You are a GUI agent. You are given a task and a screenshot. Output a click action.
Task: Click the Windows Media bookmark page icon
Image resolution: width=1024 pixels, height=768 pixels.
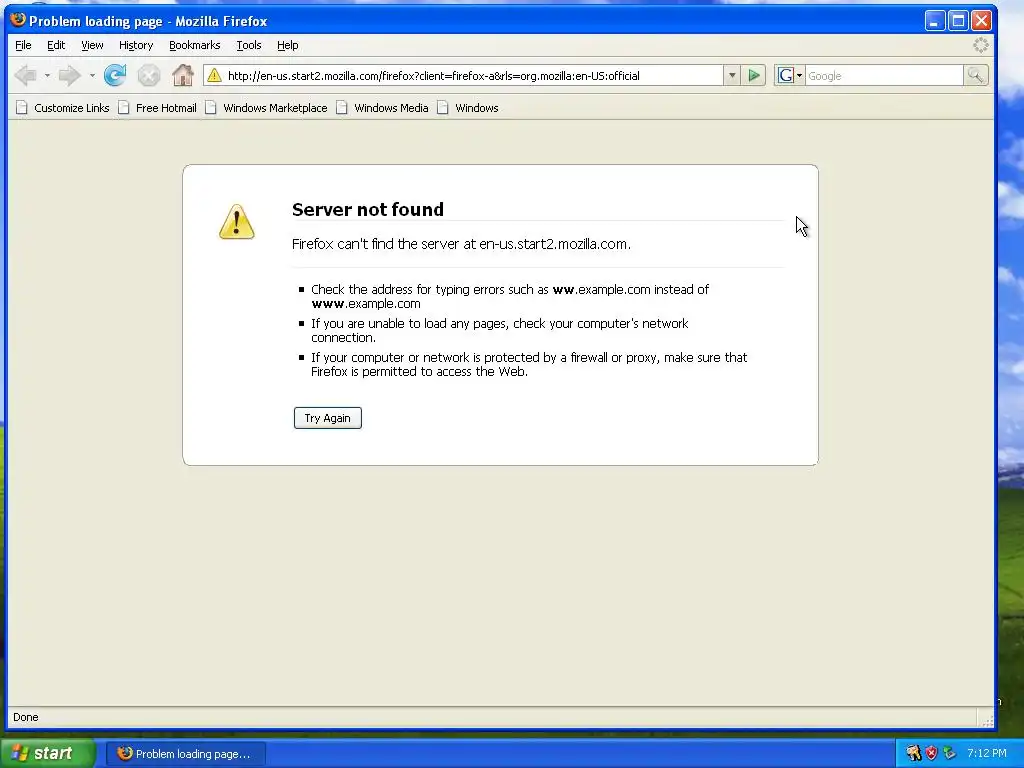[342, 108]
